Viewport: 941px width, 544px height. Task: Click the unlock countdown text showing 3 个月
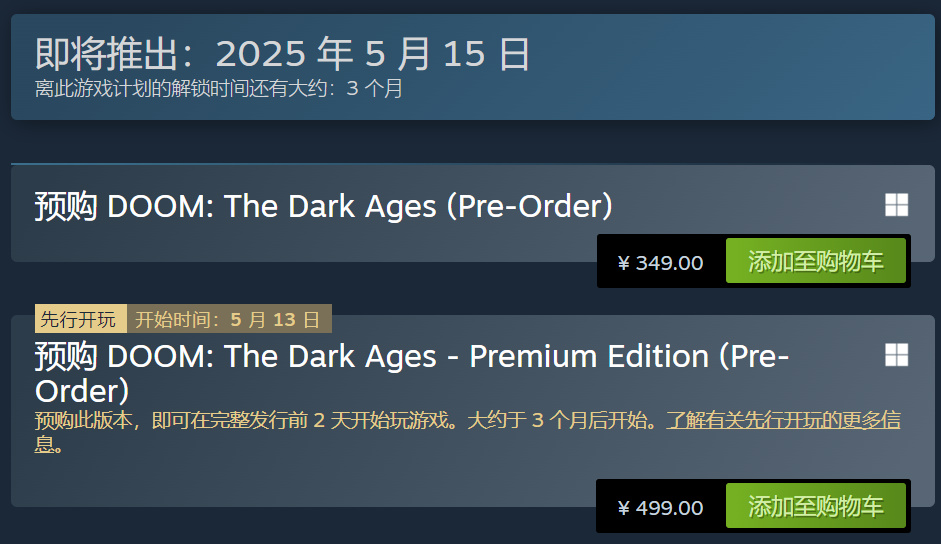[218, 88]
